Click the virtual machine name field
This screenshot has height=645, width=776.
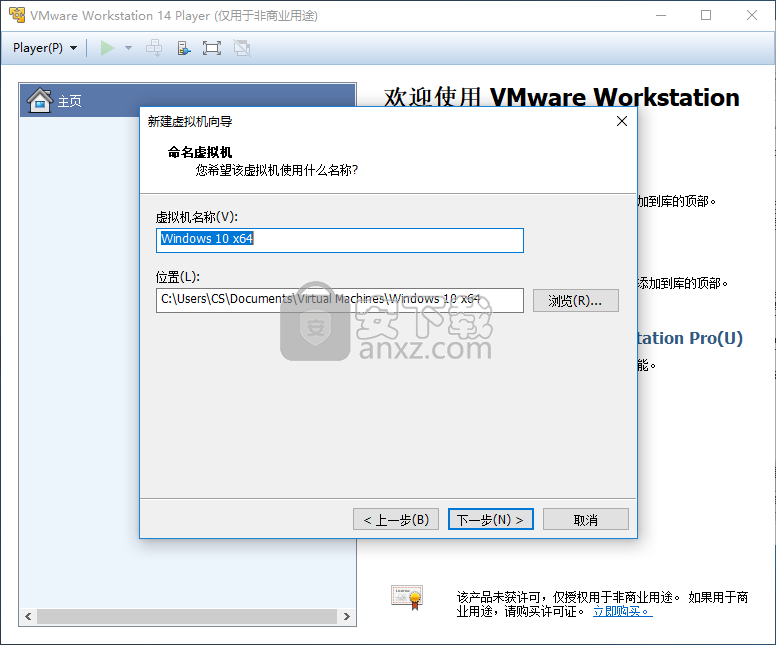click(340, 240)
